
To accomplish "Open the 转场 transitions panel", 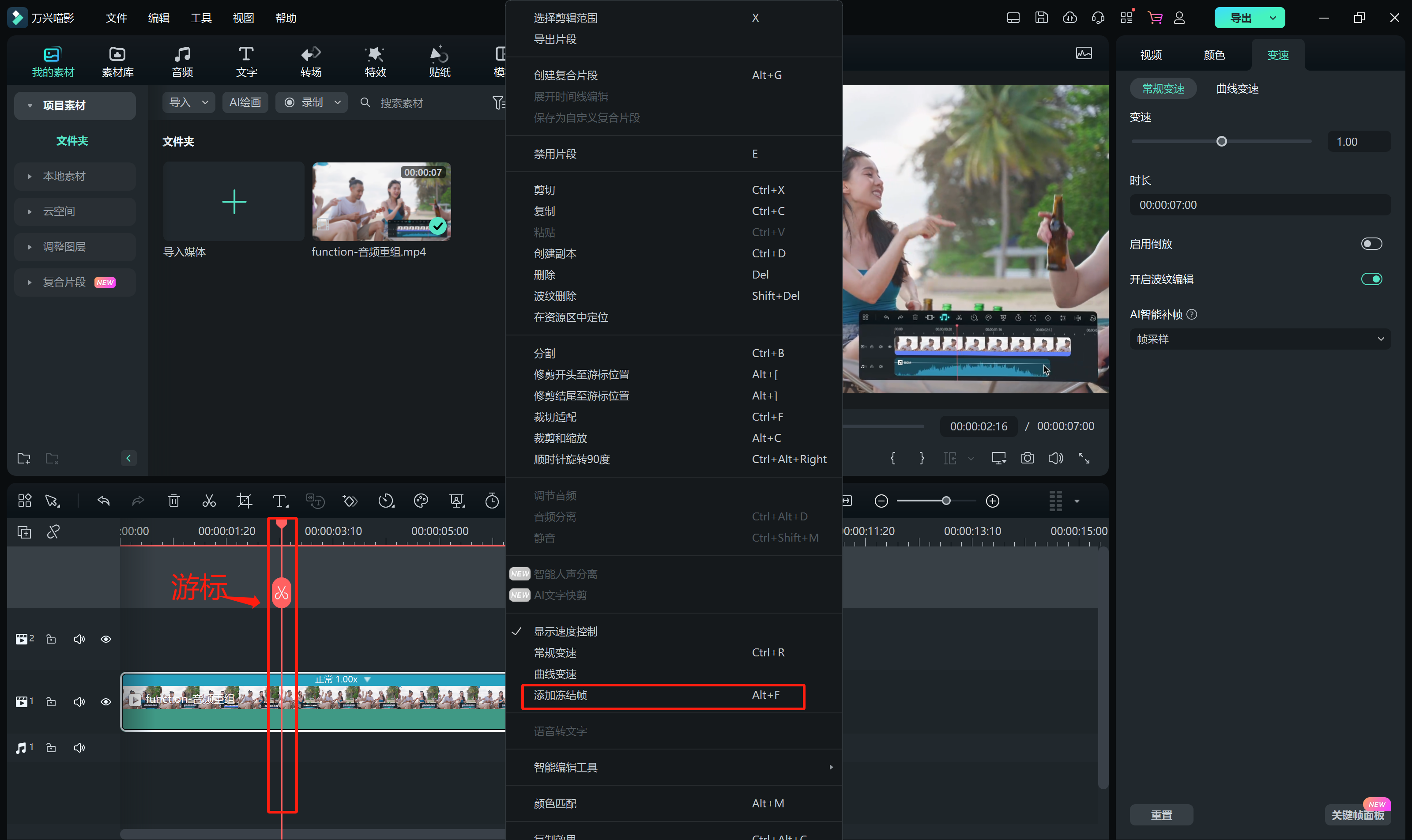I will 311,61.
